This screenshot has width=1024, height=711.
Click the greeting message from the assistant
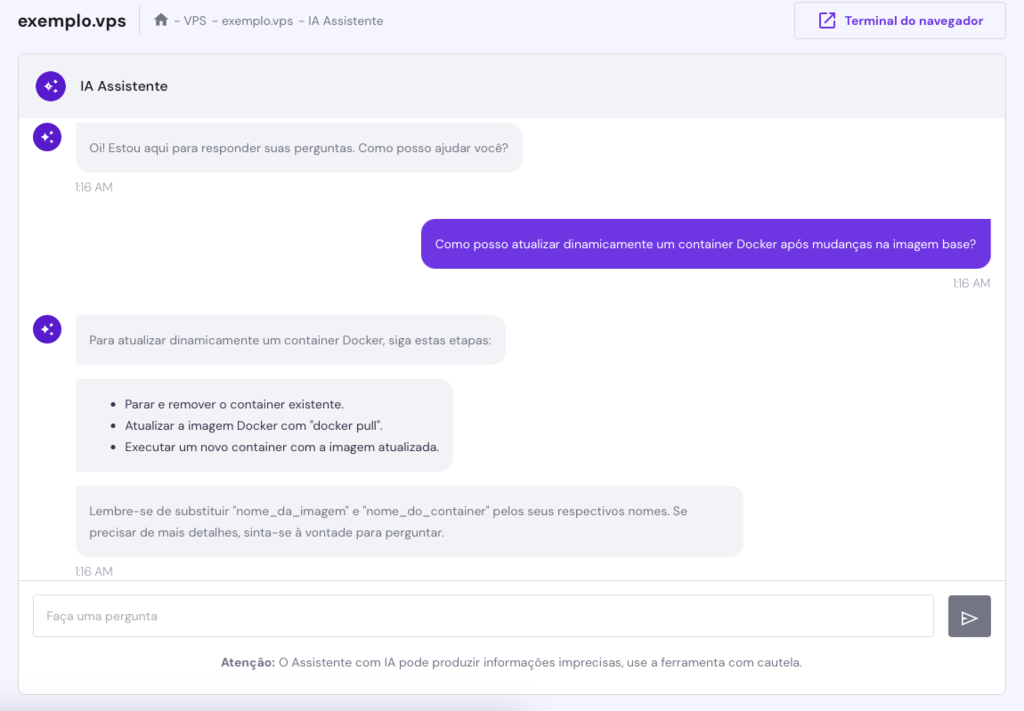coord(298,146)
